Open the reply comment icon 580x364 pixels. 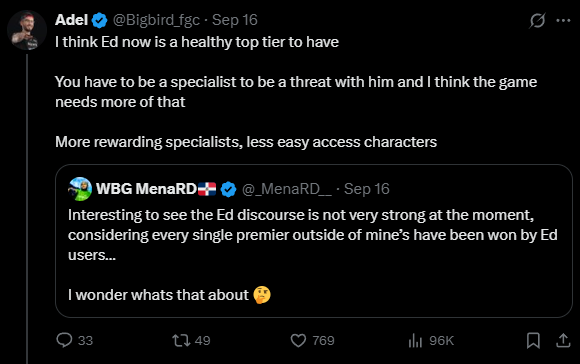coord(64,340)
